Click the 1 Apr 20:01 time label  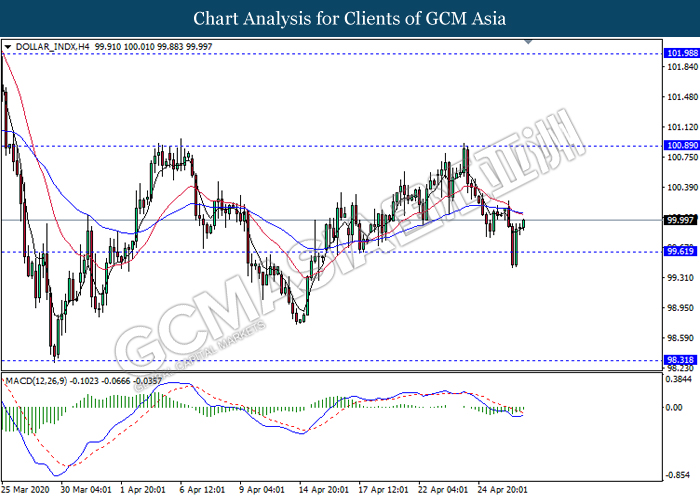pyautogui.click(x=143, y=490)
